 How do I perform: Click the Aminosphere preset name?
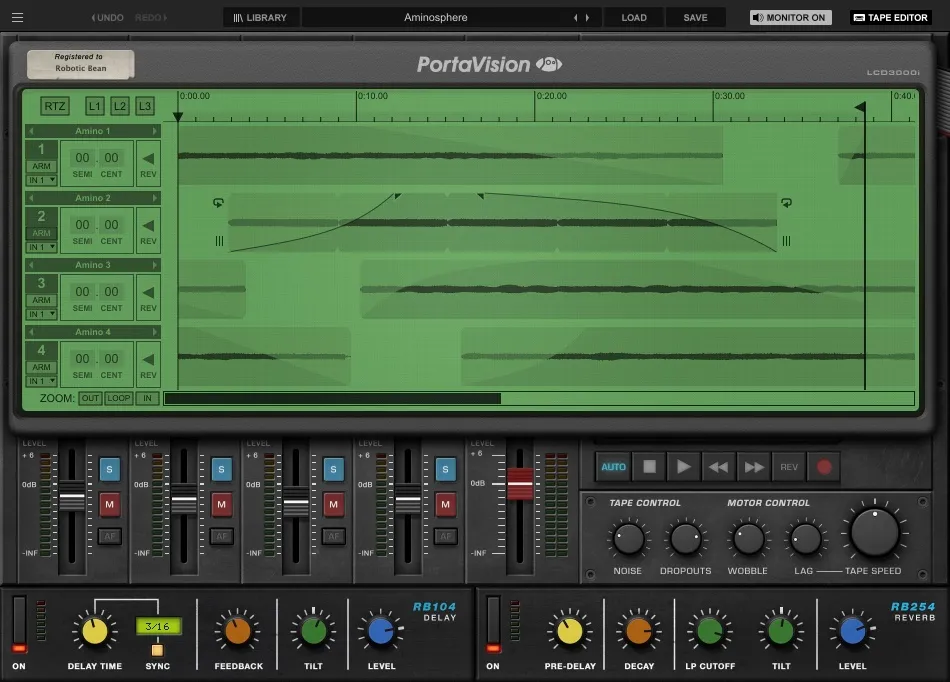[x=436, y=18]
